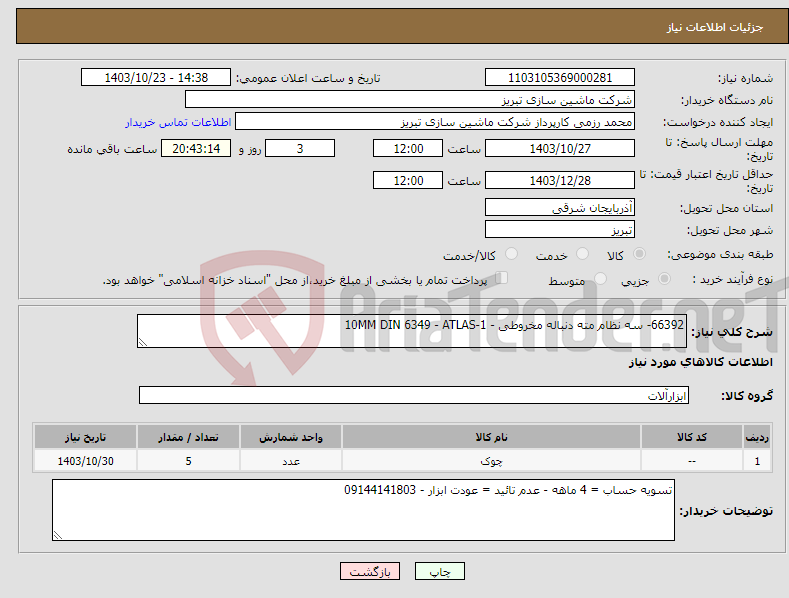The image size is (789, 598).
Task: Click the table cell with date 1403/10/30
Action: pos(86,461)
